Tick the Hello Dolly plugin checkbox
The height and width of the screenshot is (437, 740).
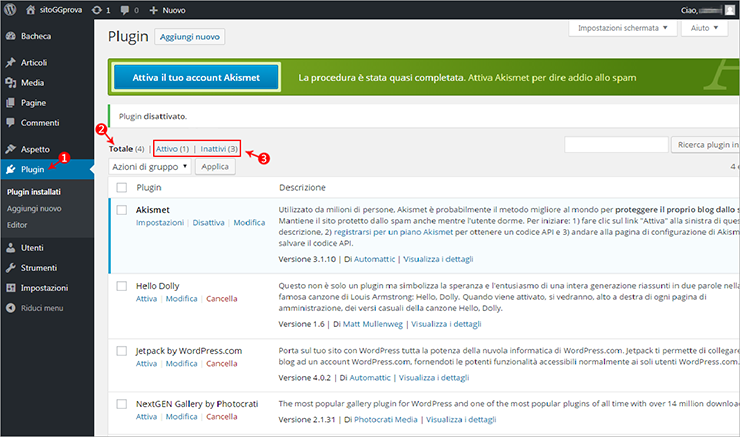click(122, 286)
